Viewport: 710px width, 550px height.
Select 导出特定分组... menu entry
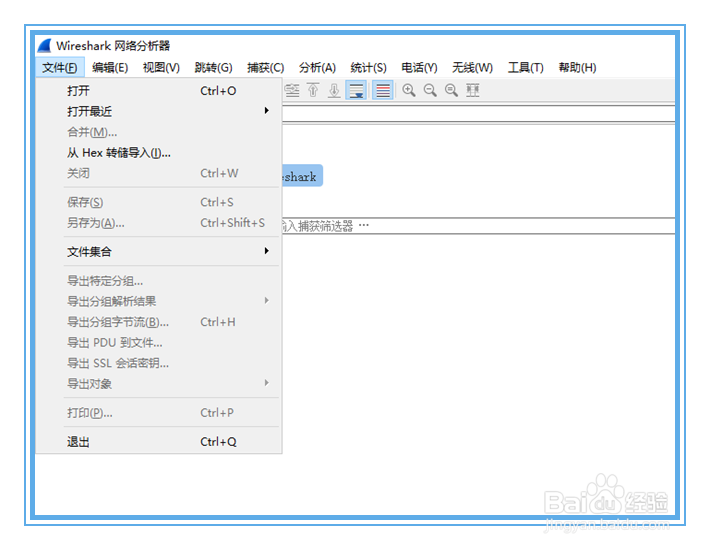[x=159, y=281]
